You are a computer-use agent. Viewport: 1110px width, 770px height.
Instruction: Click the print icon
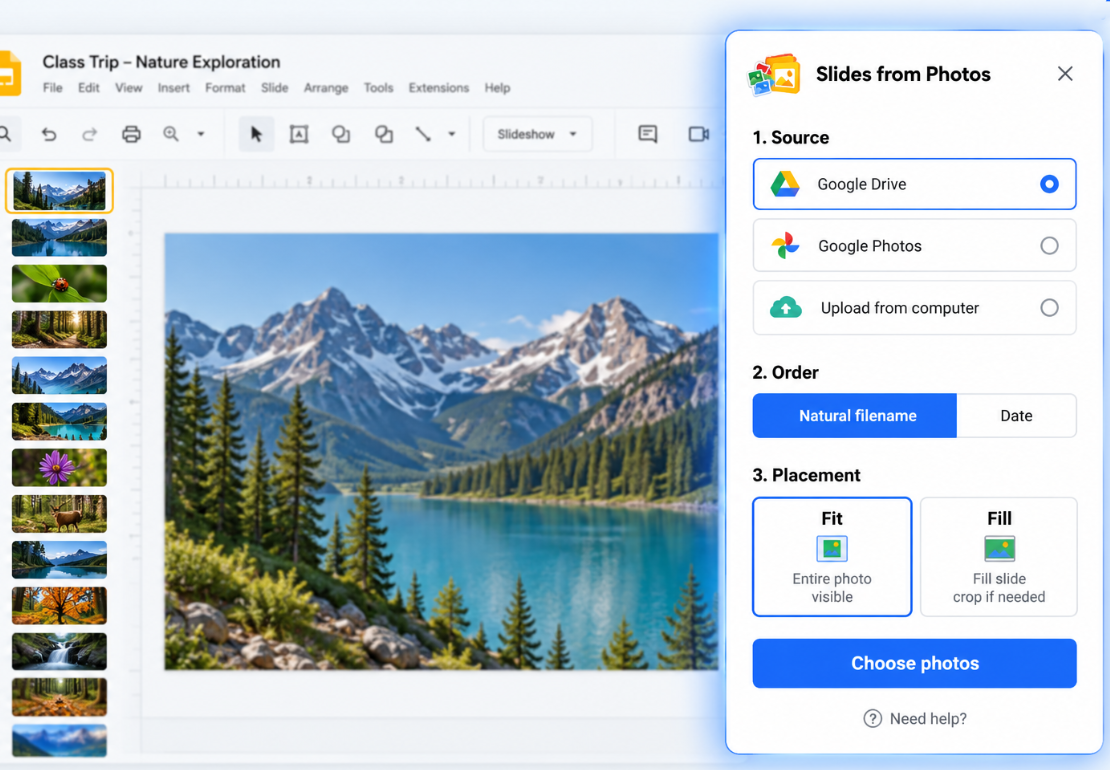point(131,134)
